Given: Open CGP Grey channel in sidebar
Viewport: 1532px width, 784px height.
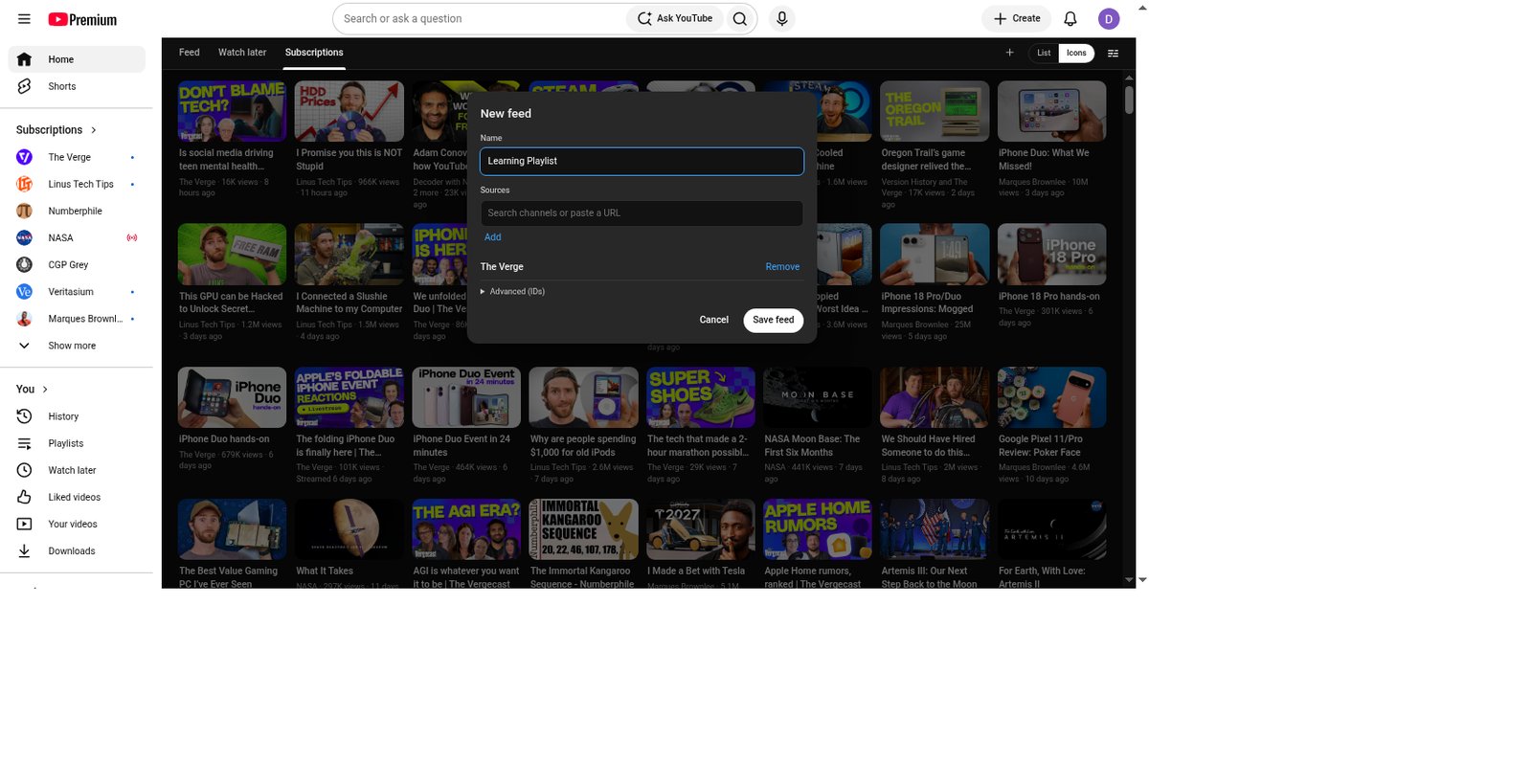Looking at the screenshot, I should (77, 264).
